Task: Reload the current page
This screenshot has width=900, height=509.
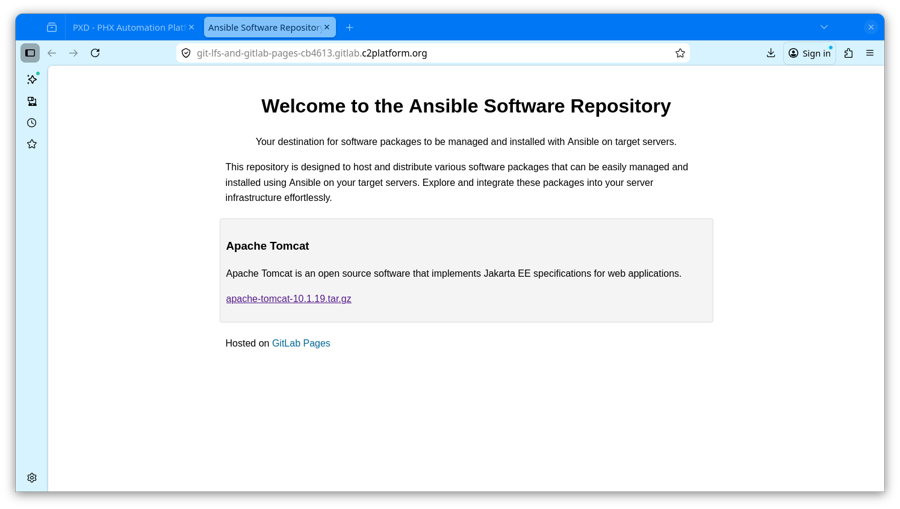Action: click(95, 53)
